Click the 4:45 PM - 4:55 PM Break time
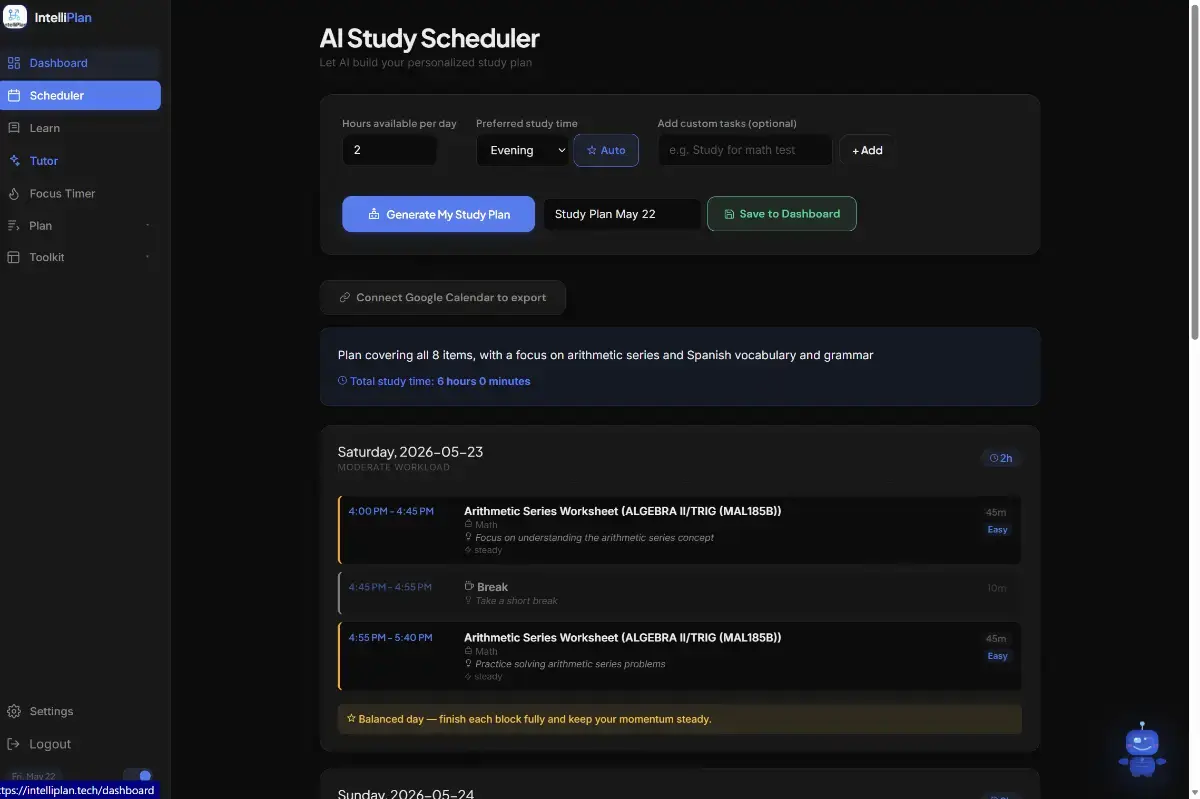 point(390,587)
